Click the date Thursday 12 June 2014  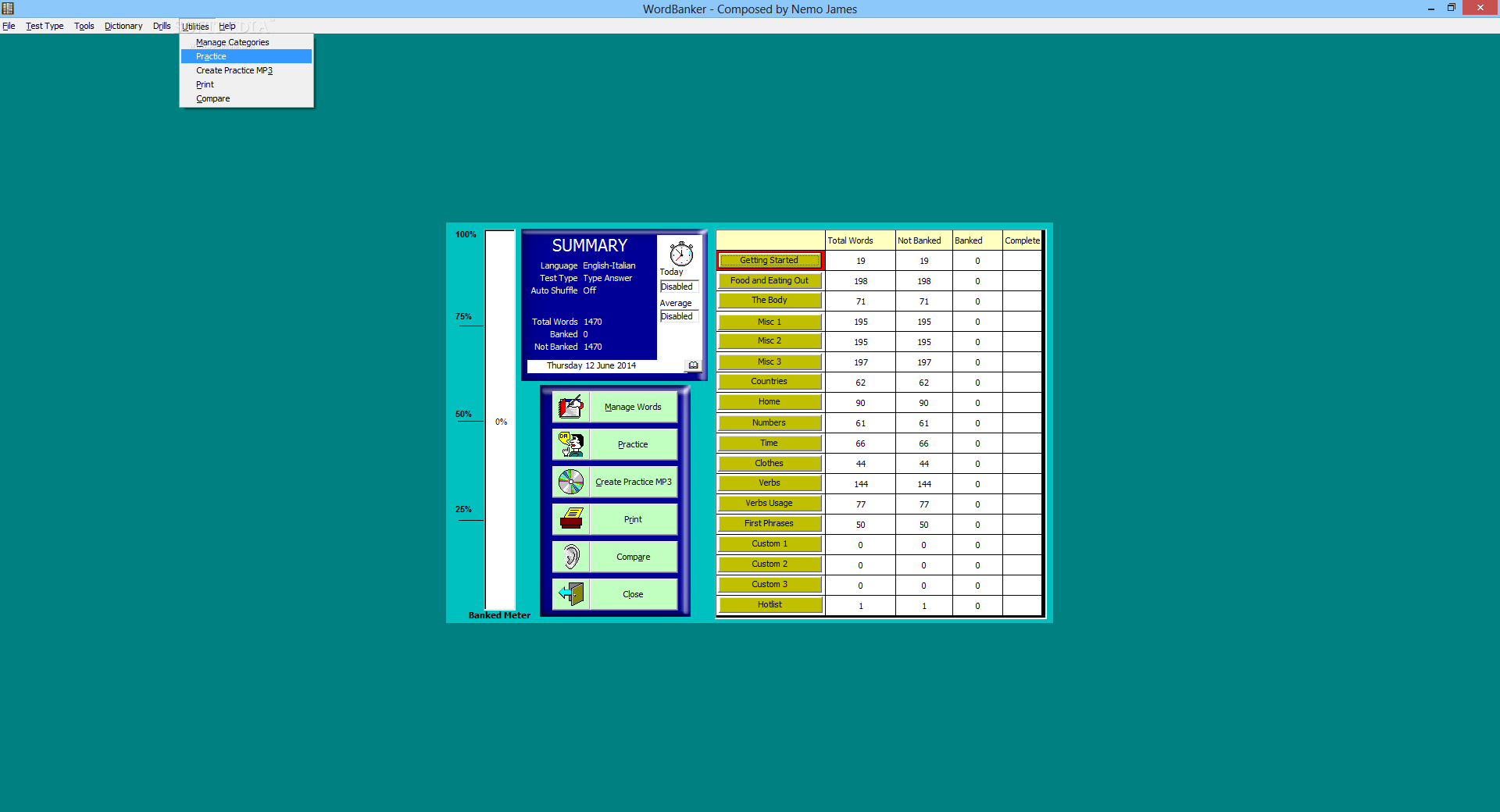591,365
